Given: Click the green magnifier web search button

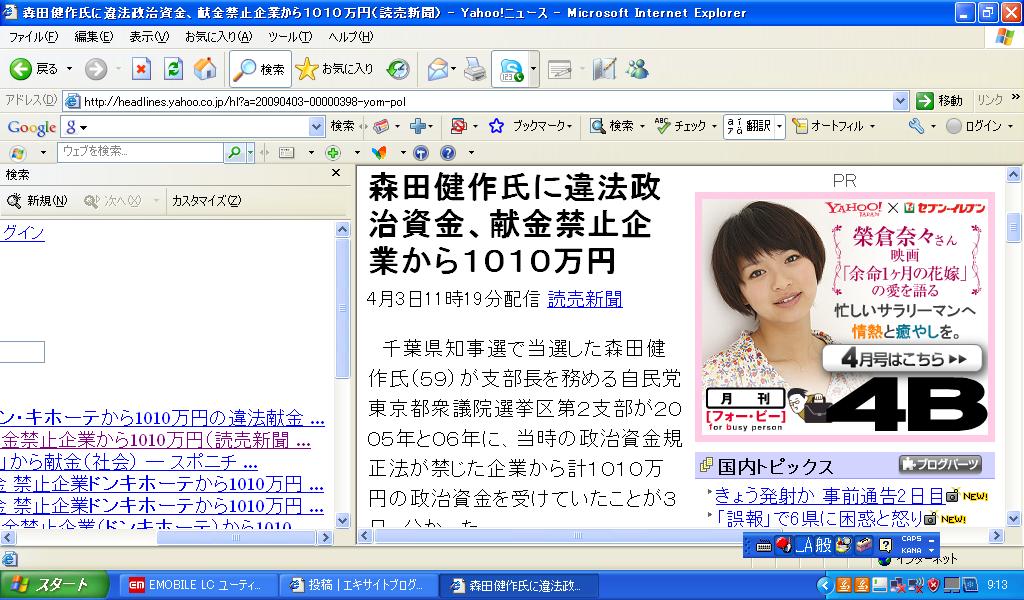Looking at the screenshot, I should coord(234,153).
